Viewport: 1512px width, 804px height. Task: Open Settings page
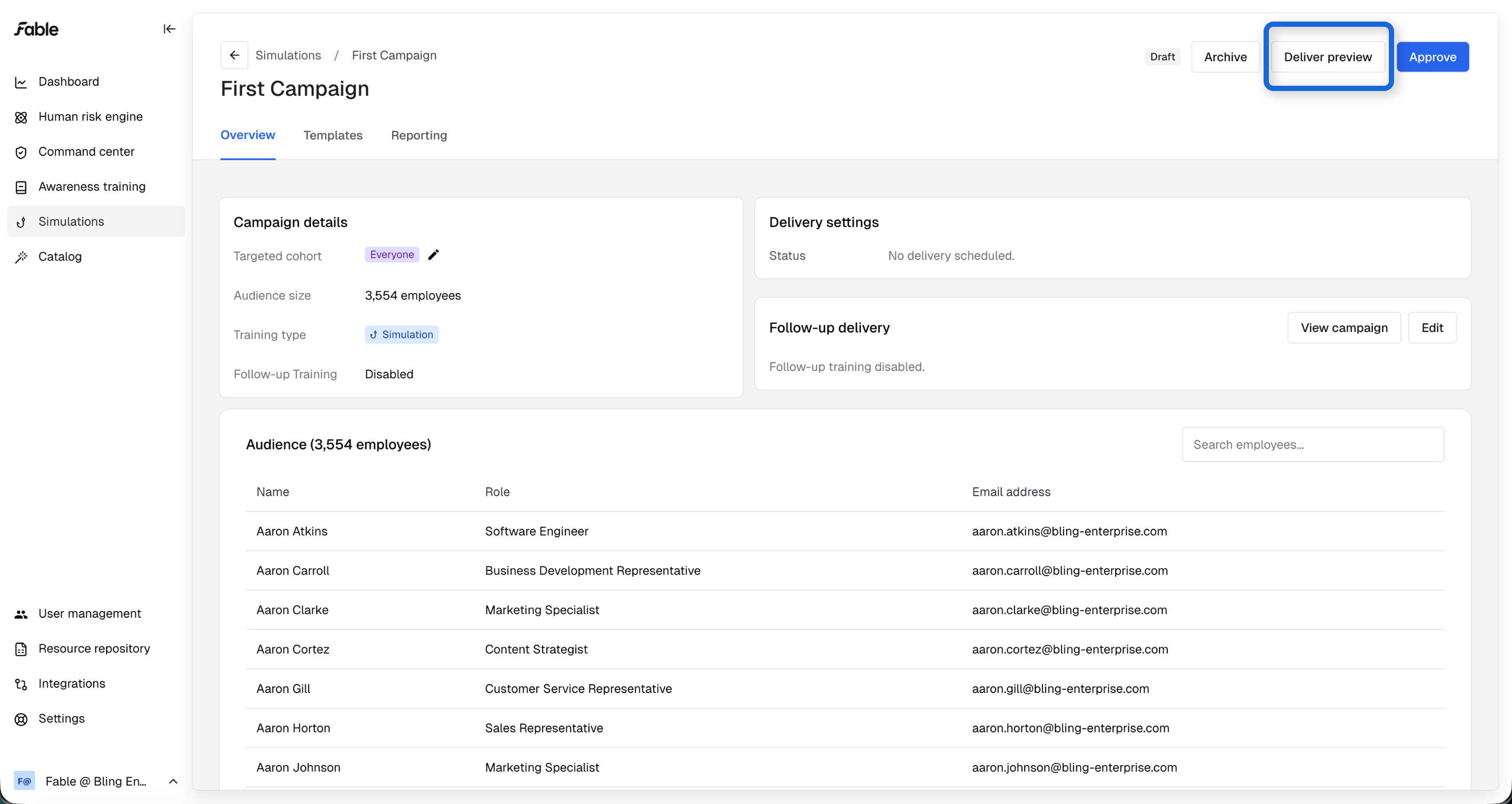pyautogui.click(x=96, y=718)
